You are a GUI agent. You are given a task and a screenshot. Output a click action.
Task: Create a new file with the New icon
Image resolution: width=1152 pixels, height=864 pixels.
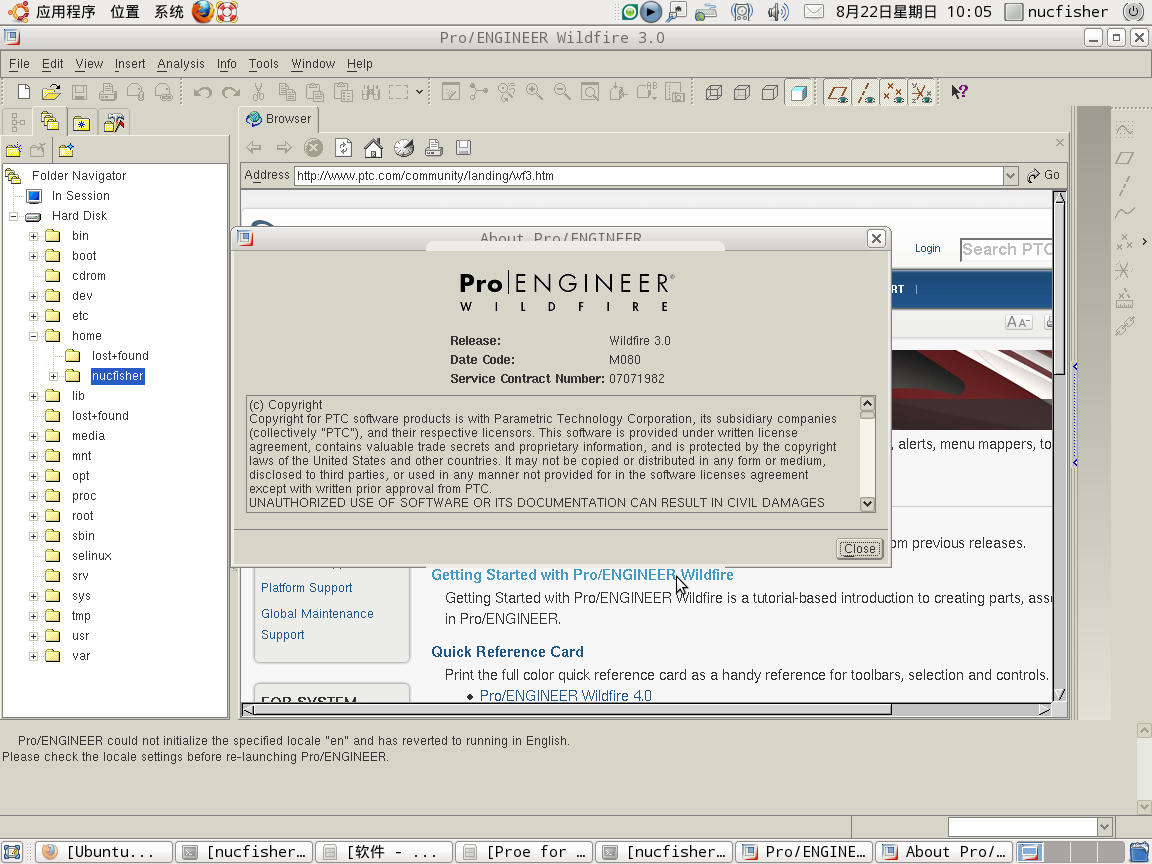click(x=24, y=92)
